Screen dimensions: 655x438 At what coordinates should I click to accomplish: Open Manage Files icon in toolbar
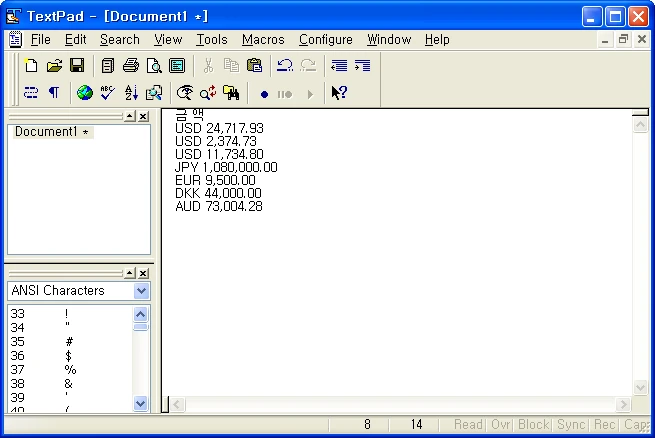pos(108,66)
